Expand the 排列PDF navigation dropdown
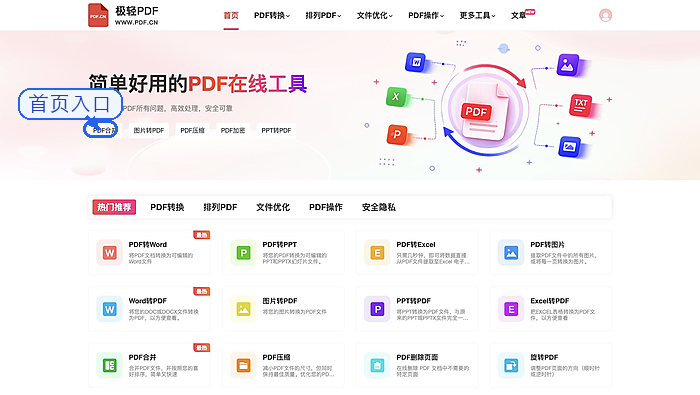 tap(323, 16)
